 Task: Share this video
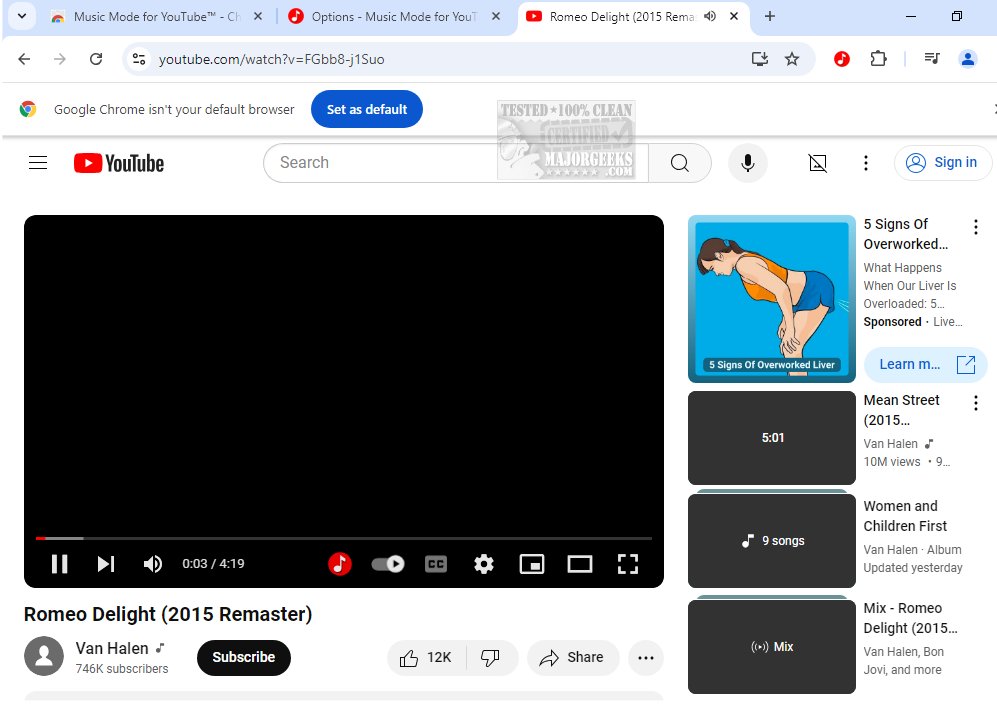point(572,657)
